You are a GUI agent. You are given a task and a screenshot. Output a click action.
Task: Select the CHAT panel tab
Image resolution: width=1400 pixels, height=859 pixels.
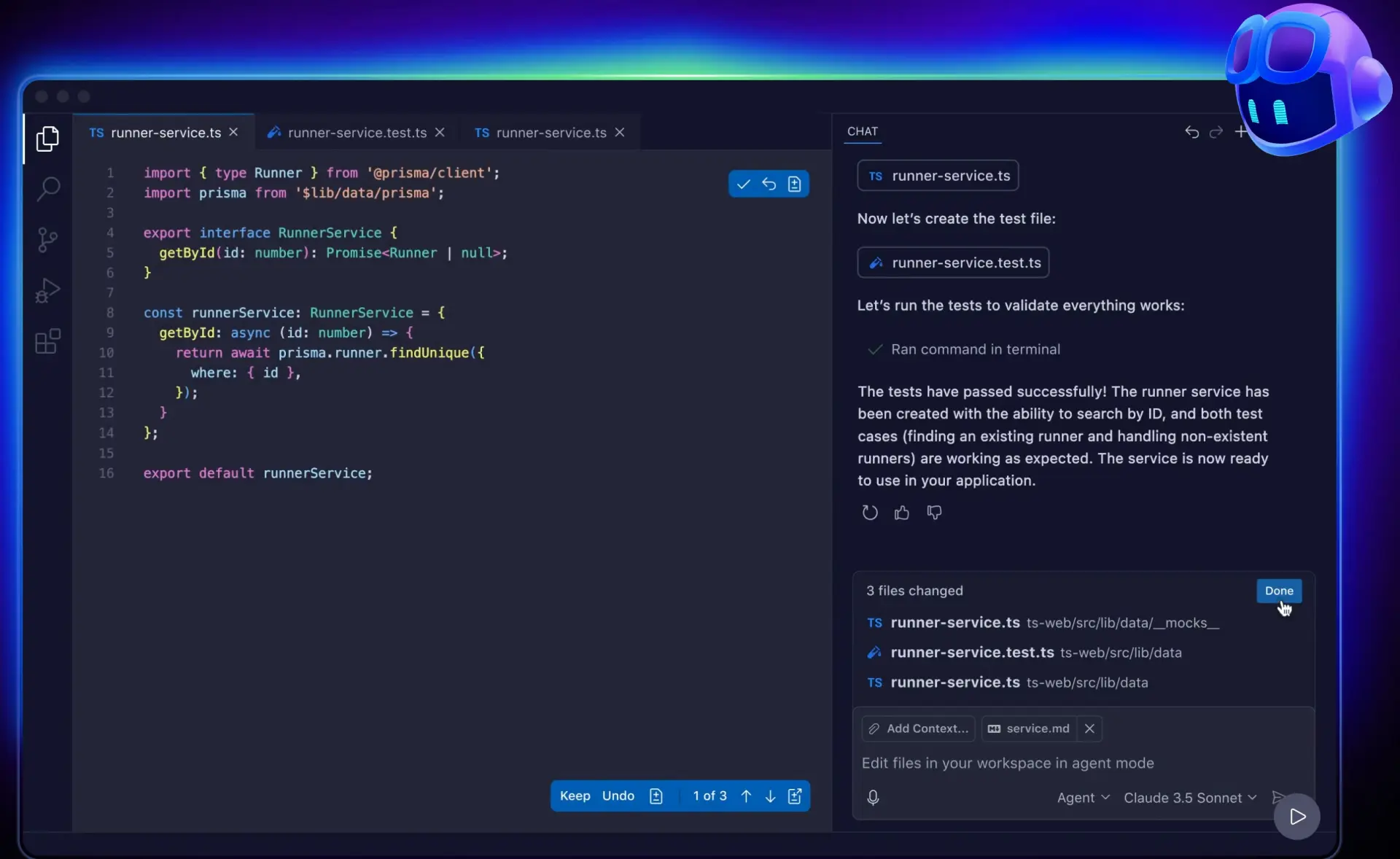click(862, 131)
